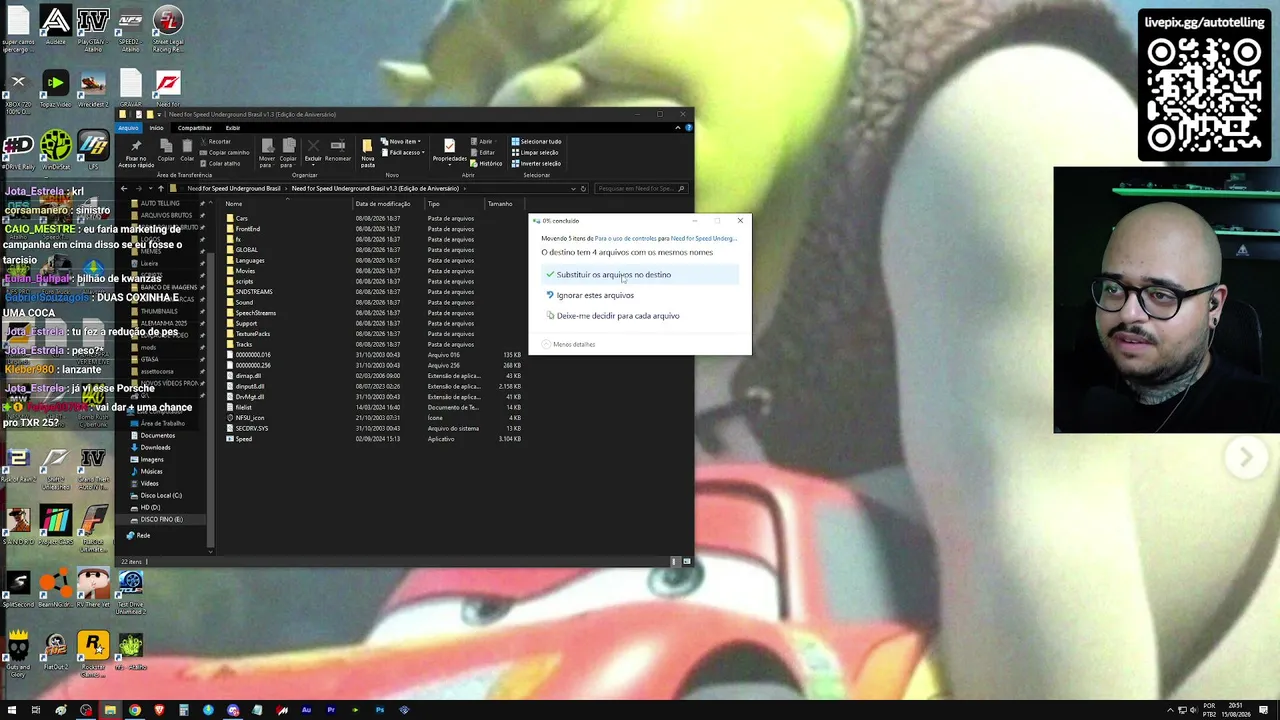Screen dimensions: 1280x720
Task: Open the Abrir dropdown in the ribbon
Action: pos(485,142)
